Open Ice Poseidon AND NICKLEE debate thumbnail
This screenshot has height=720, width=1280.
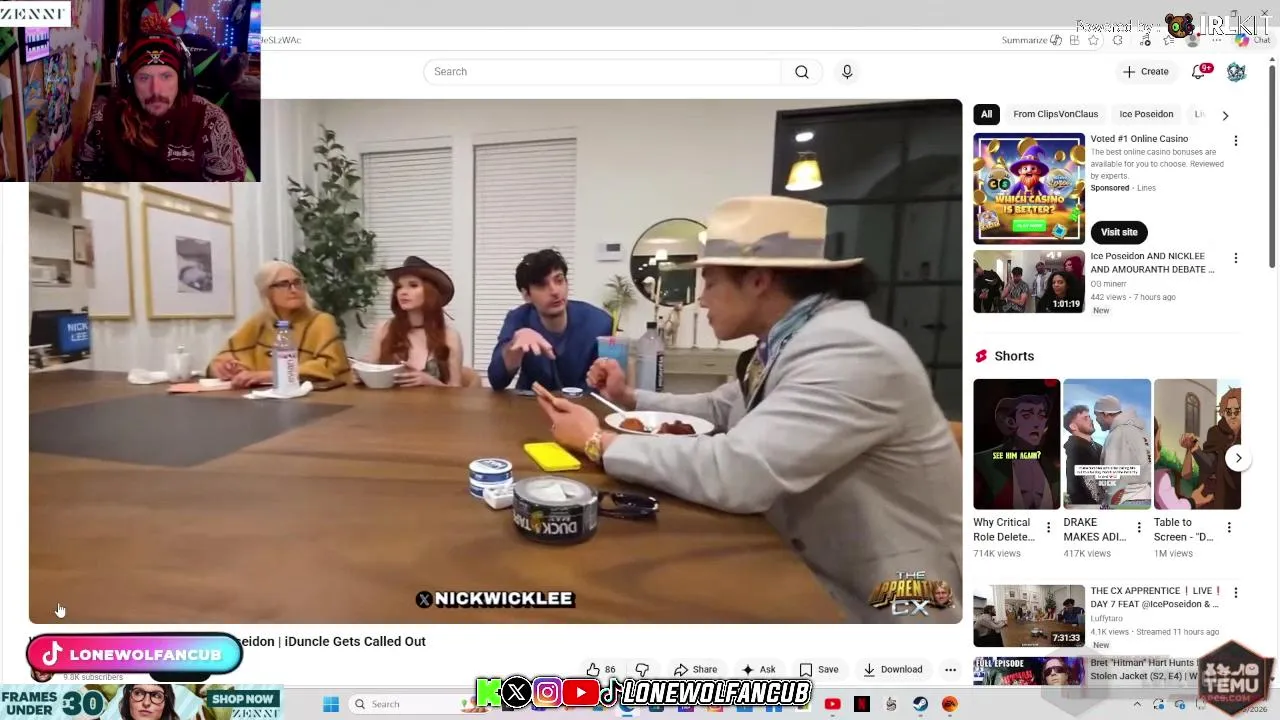point(1029,281)
